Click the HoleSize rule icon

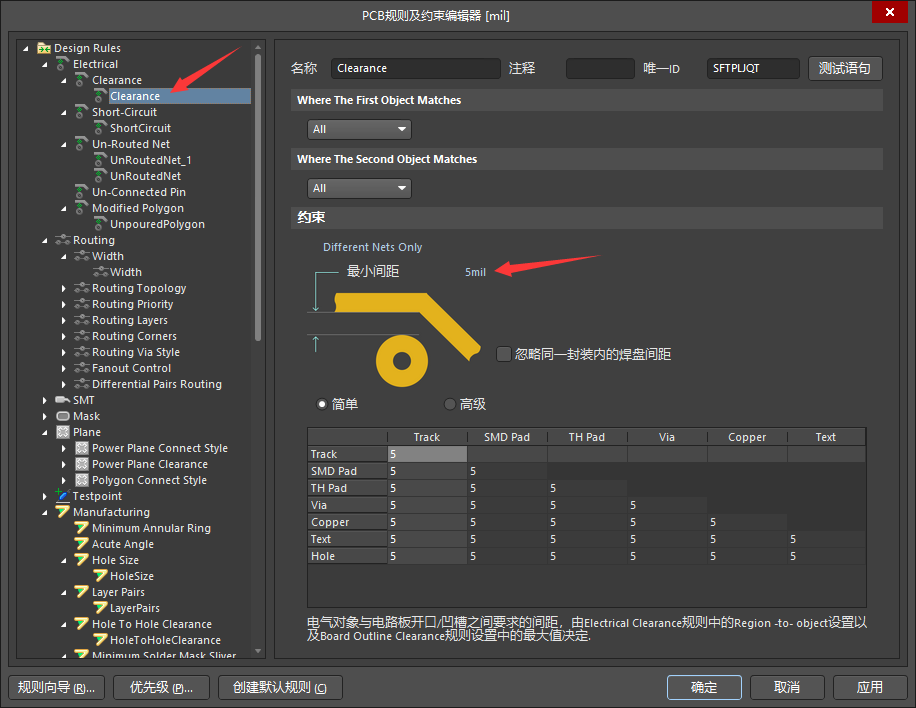[100, 576]
